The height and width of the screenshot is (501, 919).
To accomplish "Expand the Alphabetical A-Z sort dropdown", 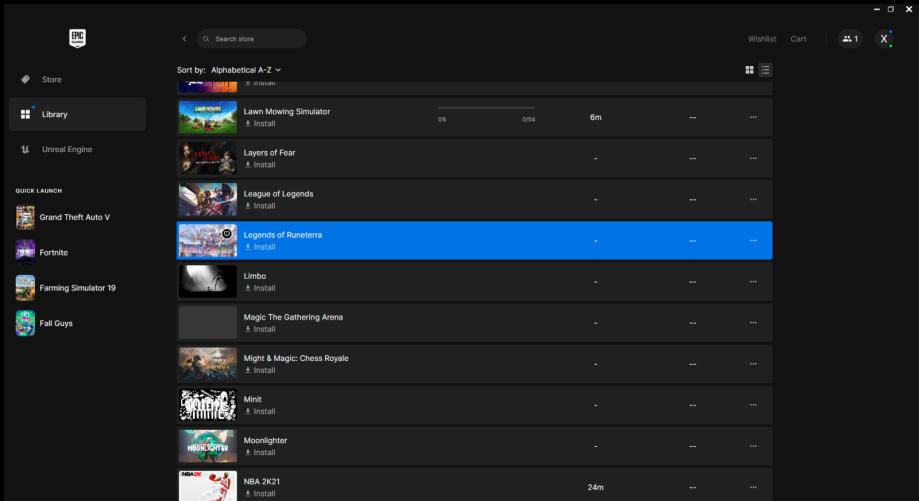I will coord(246,70).
